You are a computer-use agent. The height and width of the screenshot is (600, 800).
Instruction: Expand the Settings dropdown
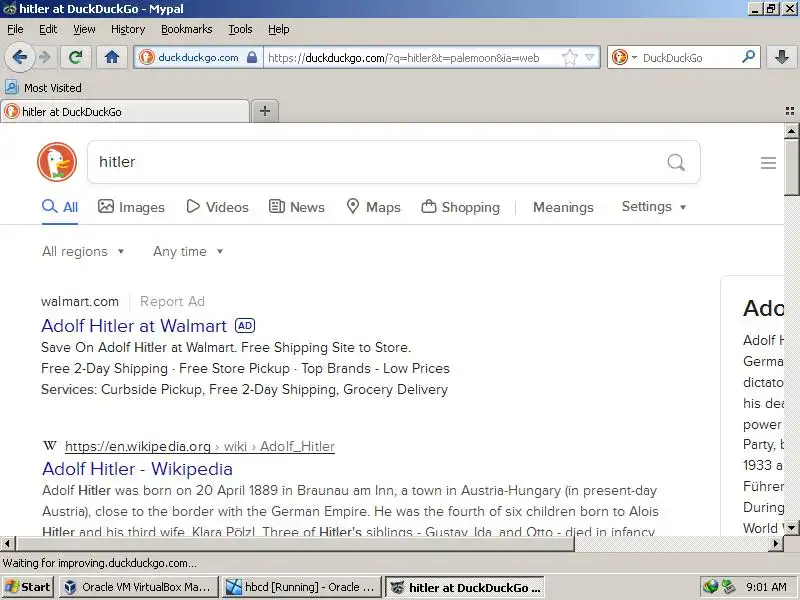click(x=654, y=207)
